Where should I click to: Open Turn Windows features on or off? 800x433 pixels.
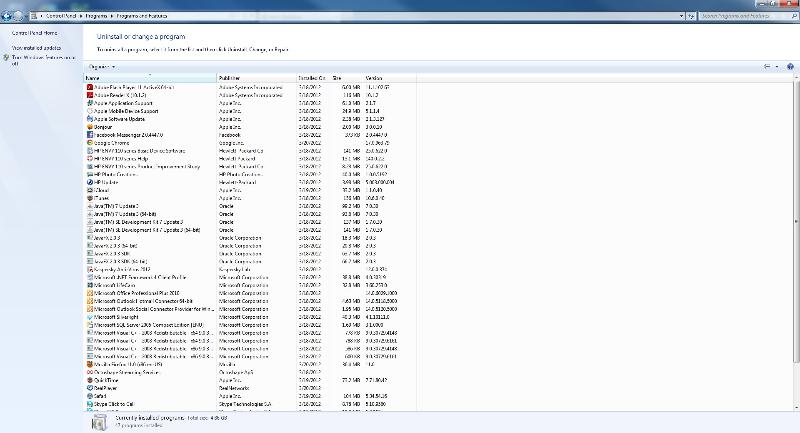click(x=43, y=61)
